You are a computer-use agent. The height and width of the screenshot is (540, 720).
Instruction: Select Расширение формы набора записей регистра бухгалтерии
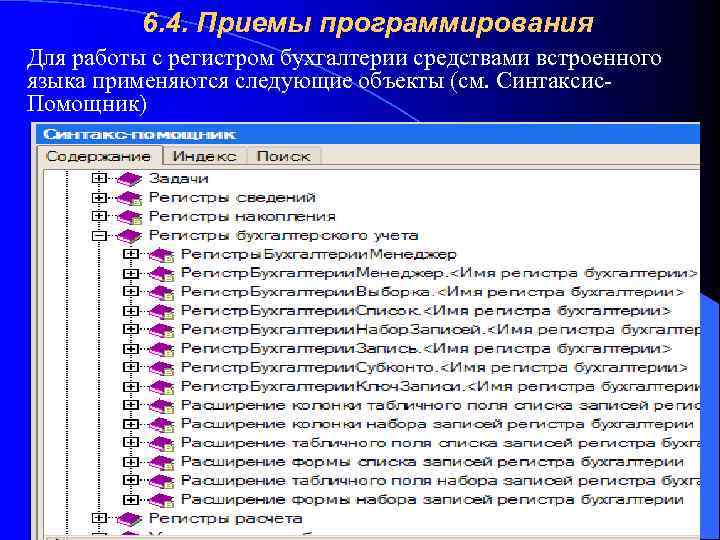(433, 499)
